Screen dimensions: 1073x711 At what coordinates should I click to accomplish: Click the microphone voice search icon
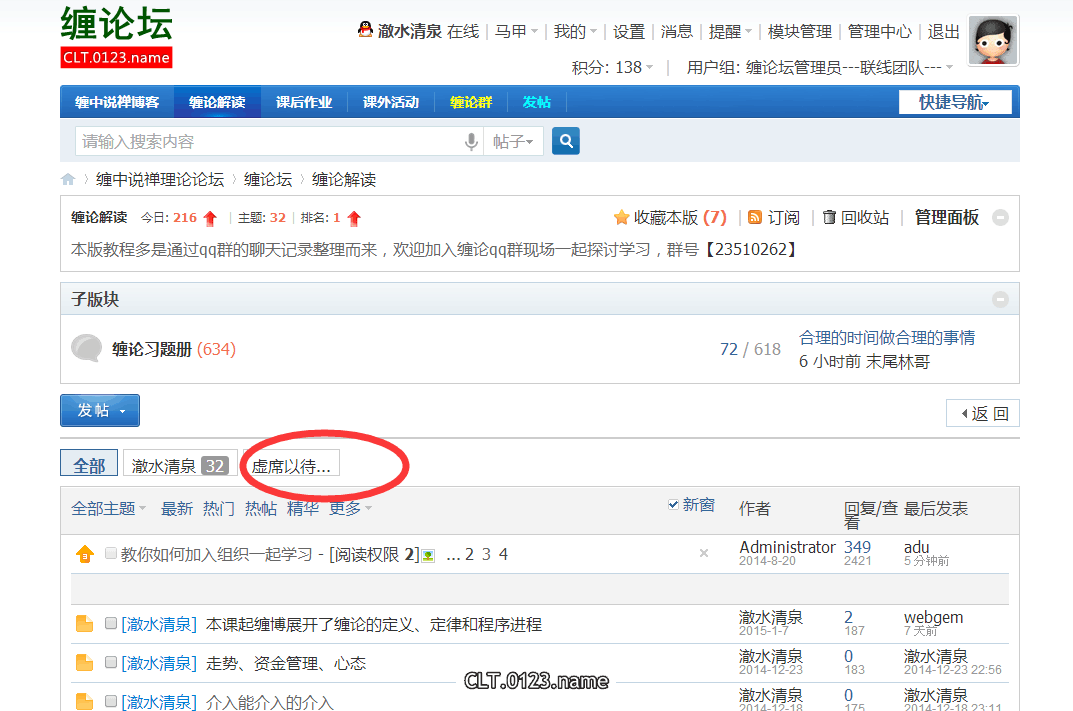pyautogui.click(x=471, y=142)
